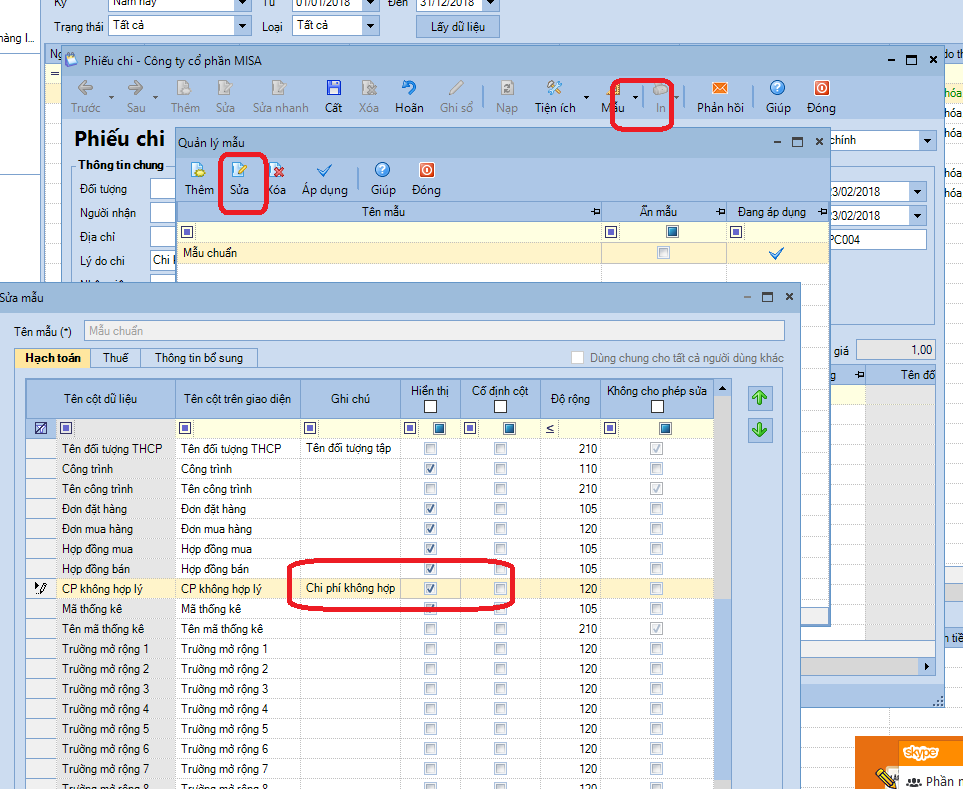Click the Trước (previous) arrow icon in Phiếu chi

[85, 88]
